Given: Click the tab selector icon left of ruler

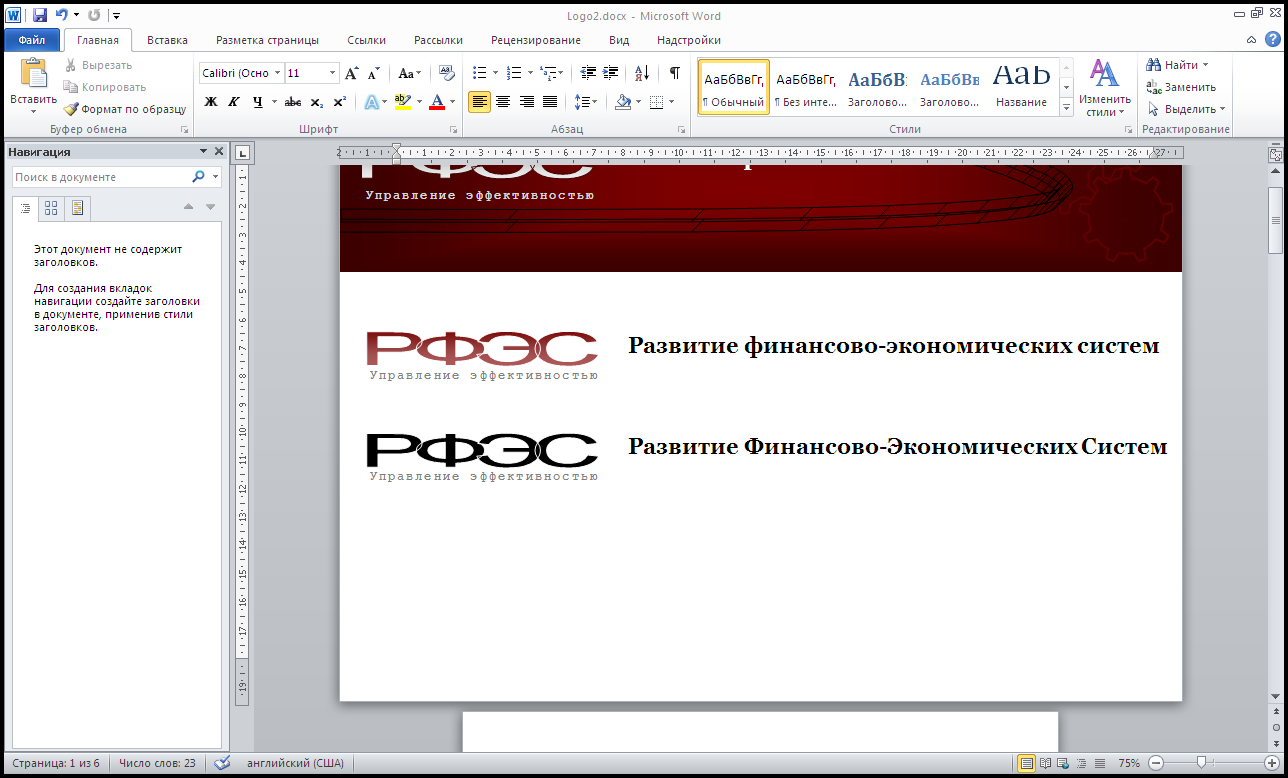Looking at the screenshot, I should (x=243, y=153).
